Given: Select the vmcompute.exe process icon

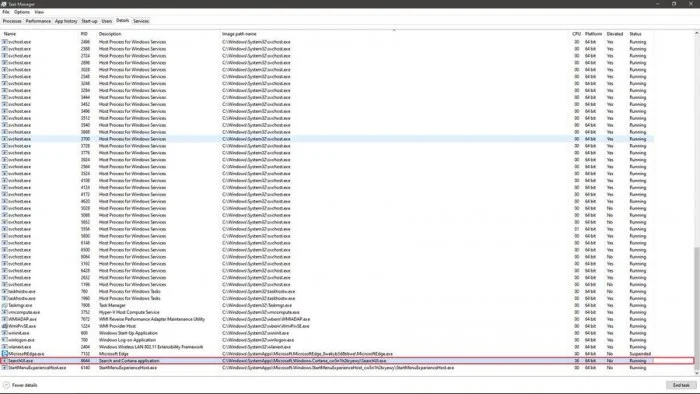Looking at the screenshot, I should (x=5, y=312).
